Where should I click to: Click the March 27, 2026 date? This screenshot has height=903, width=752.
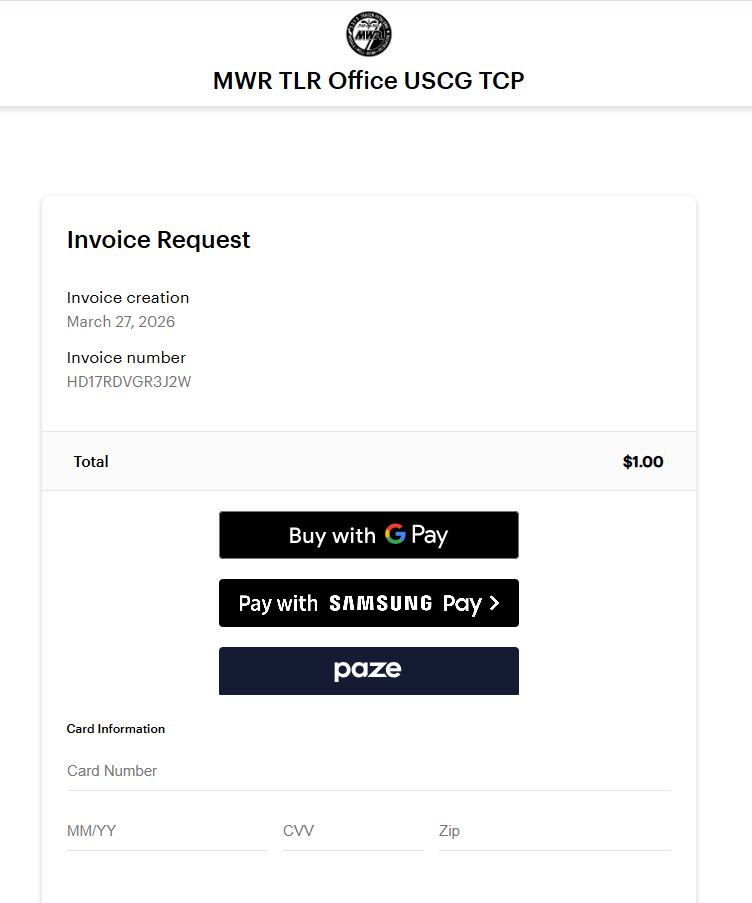pos(121,321)
